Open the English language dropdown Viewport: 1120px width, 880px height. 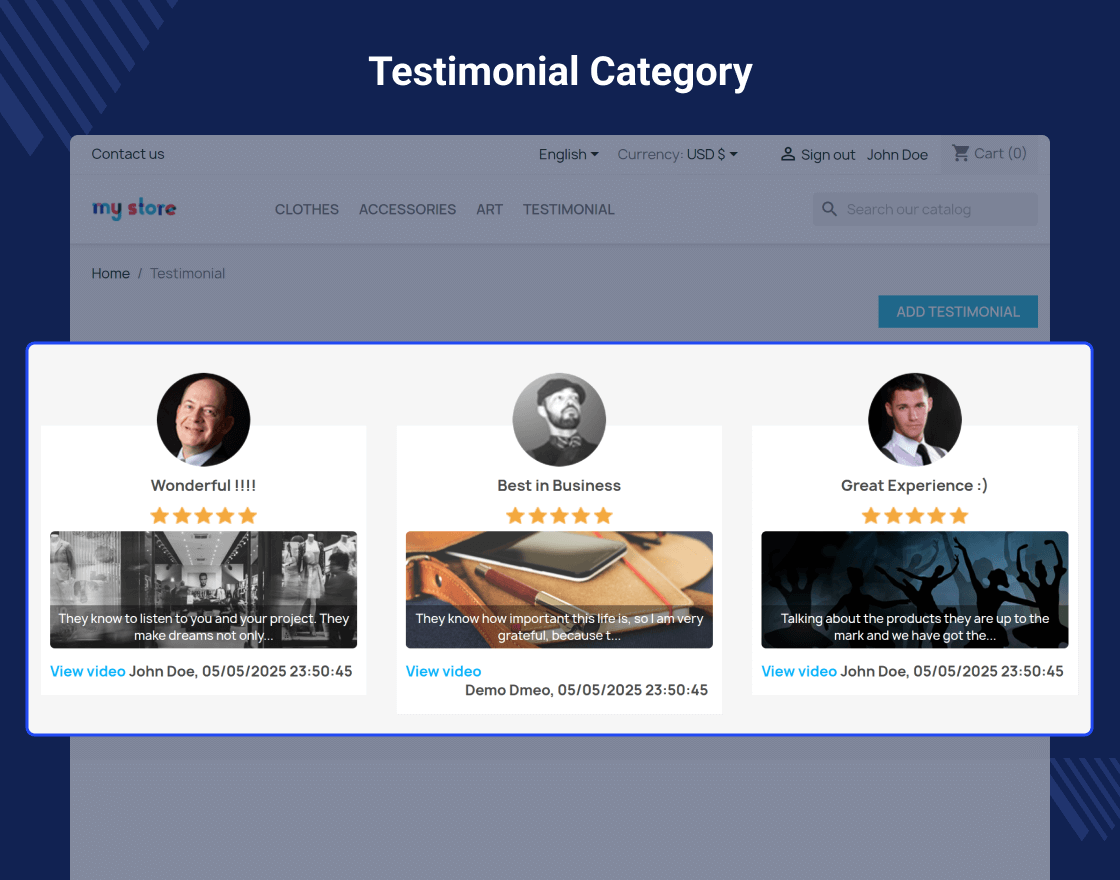click(569, 154)
